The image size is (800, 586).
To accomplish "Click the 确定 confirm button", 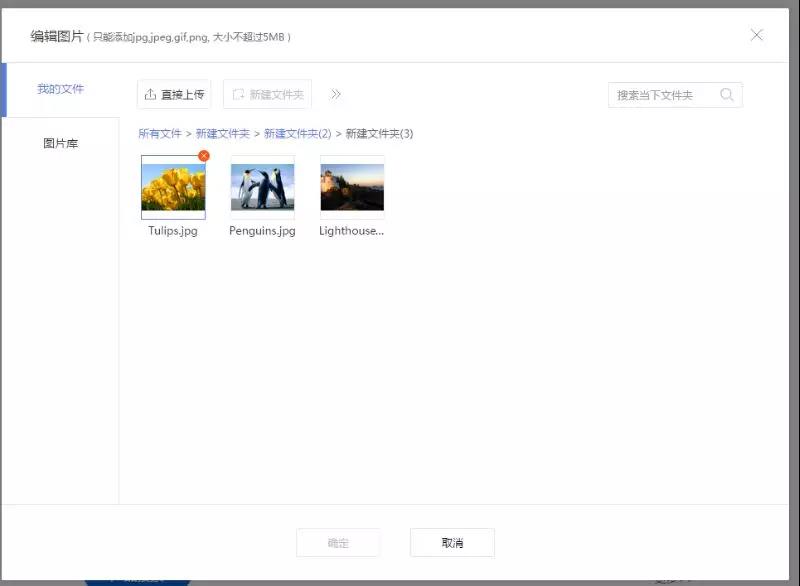I will point(338,543).
